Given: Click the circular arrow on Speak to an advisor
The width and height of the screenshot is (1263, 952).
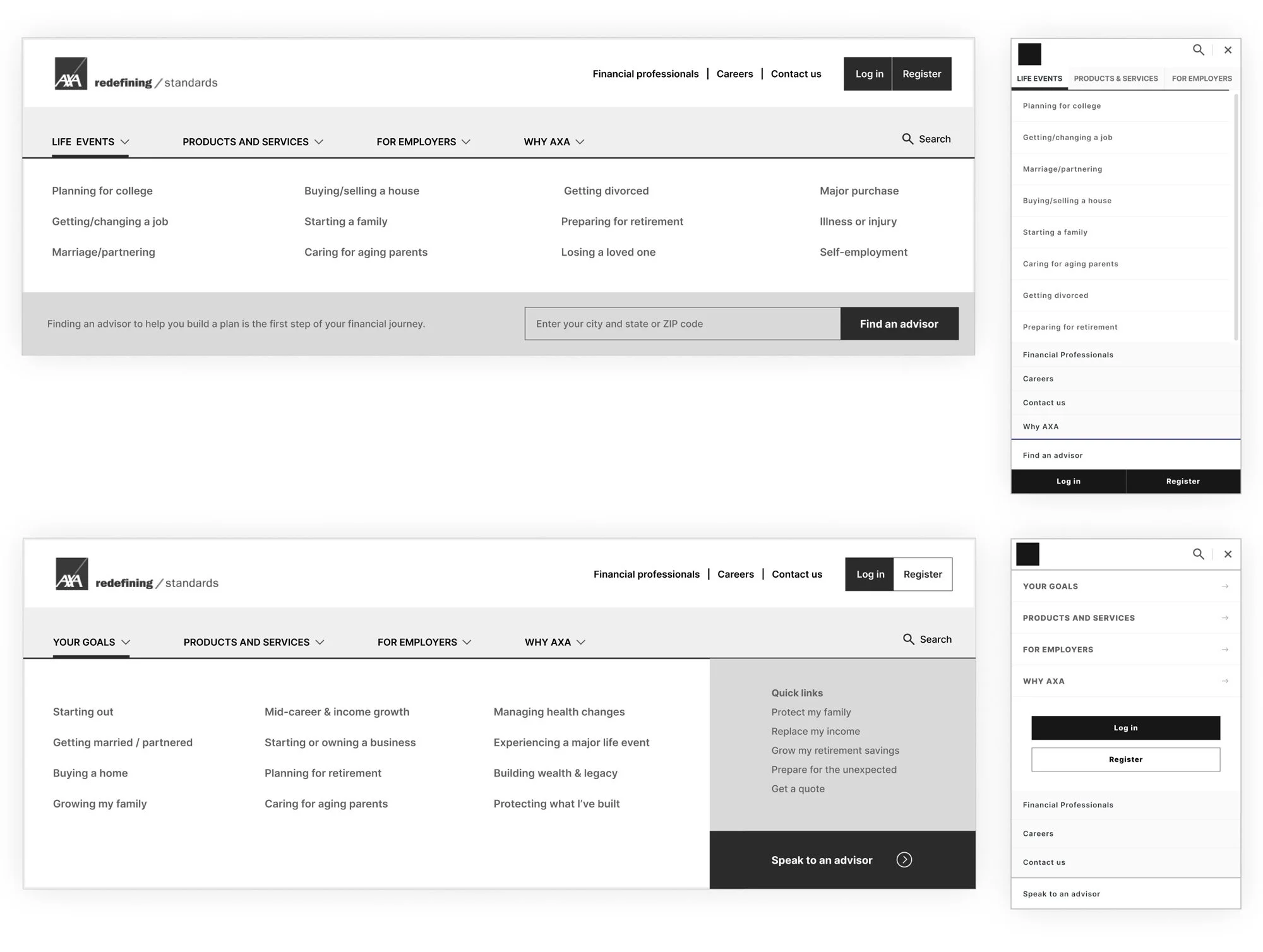Looking at the screenshot, I should [x=904, y=859].
